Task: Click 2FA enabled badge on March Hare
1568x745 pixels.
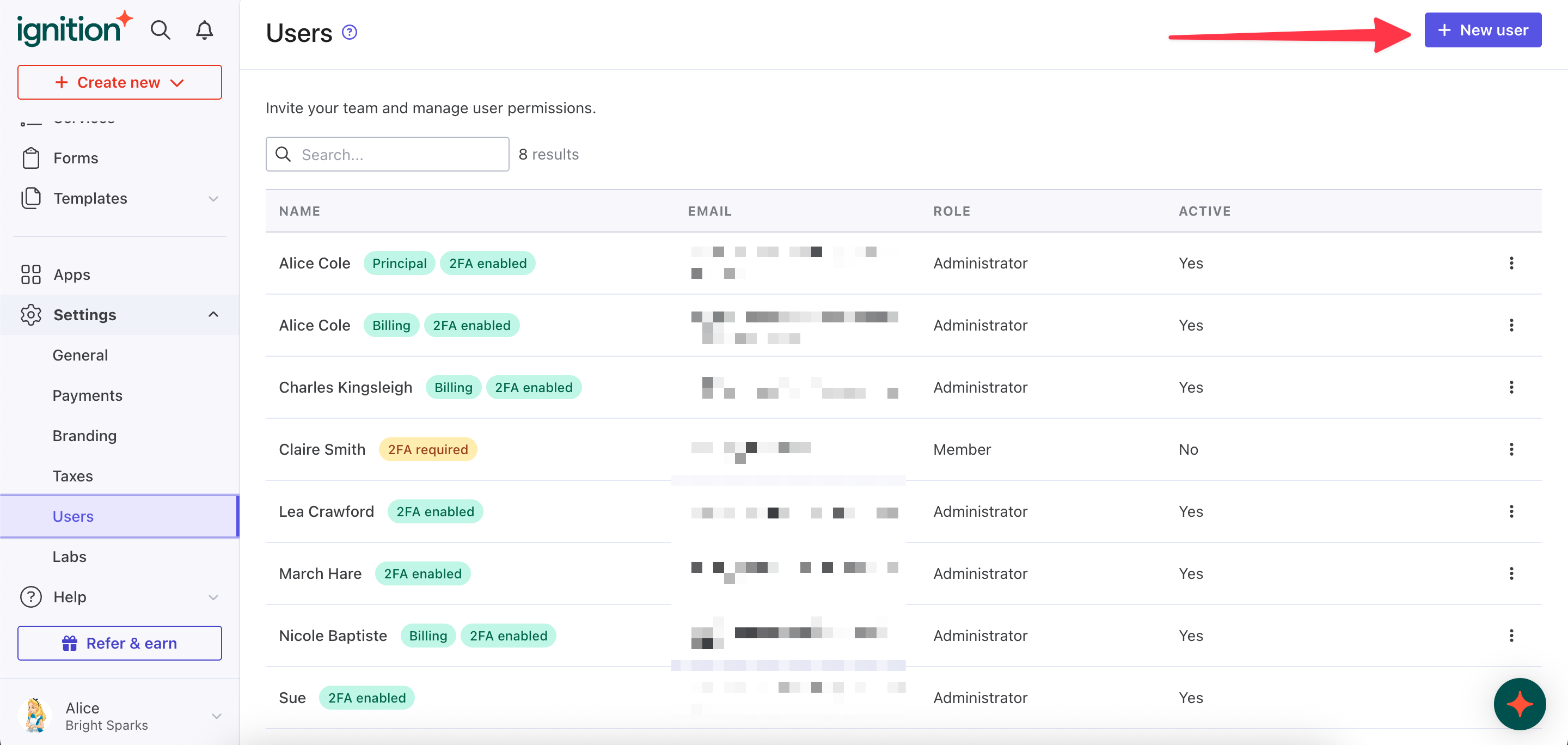Action: (x=422, y=573)
